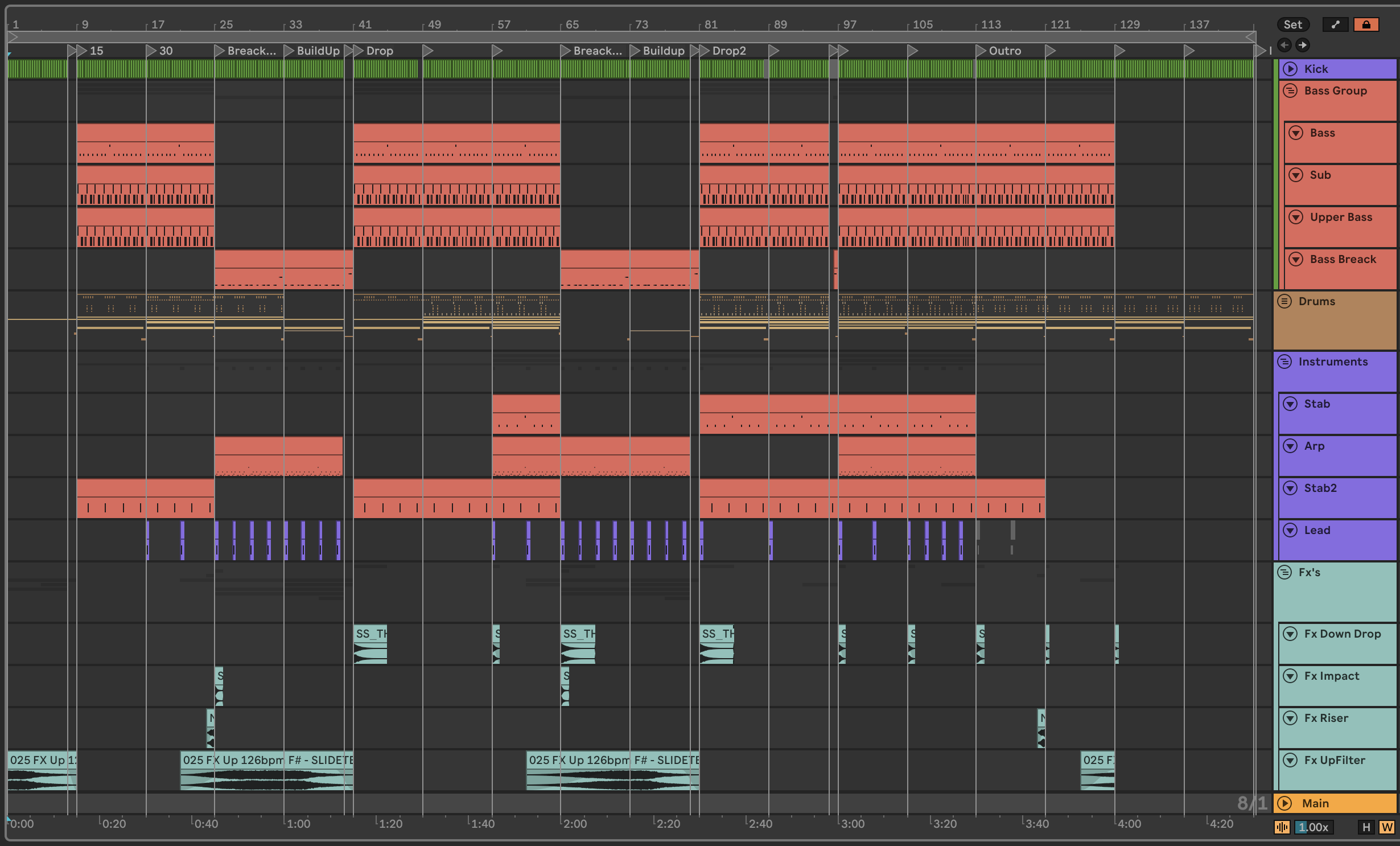Select the Drop locator at bar 41
Screen dimensions: 1400x846
373,51
